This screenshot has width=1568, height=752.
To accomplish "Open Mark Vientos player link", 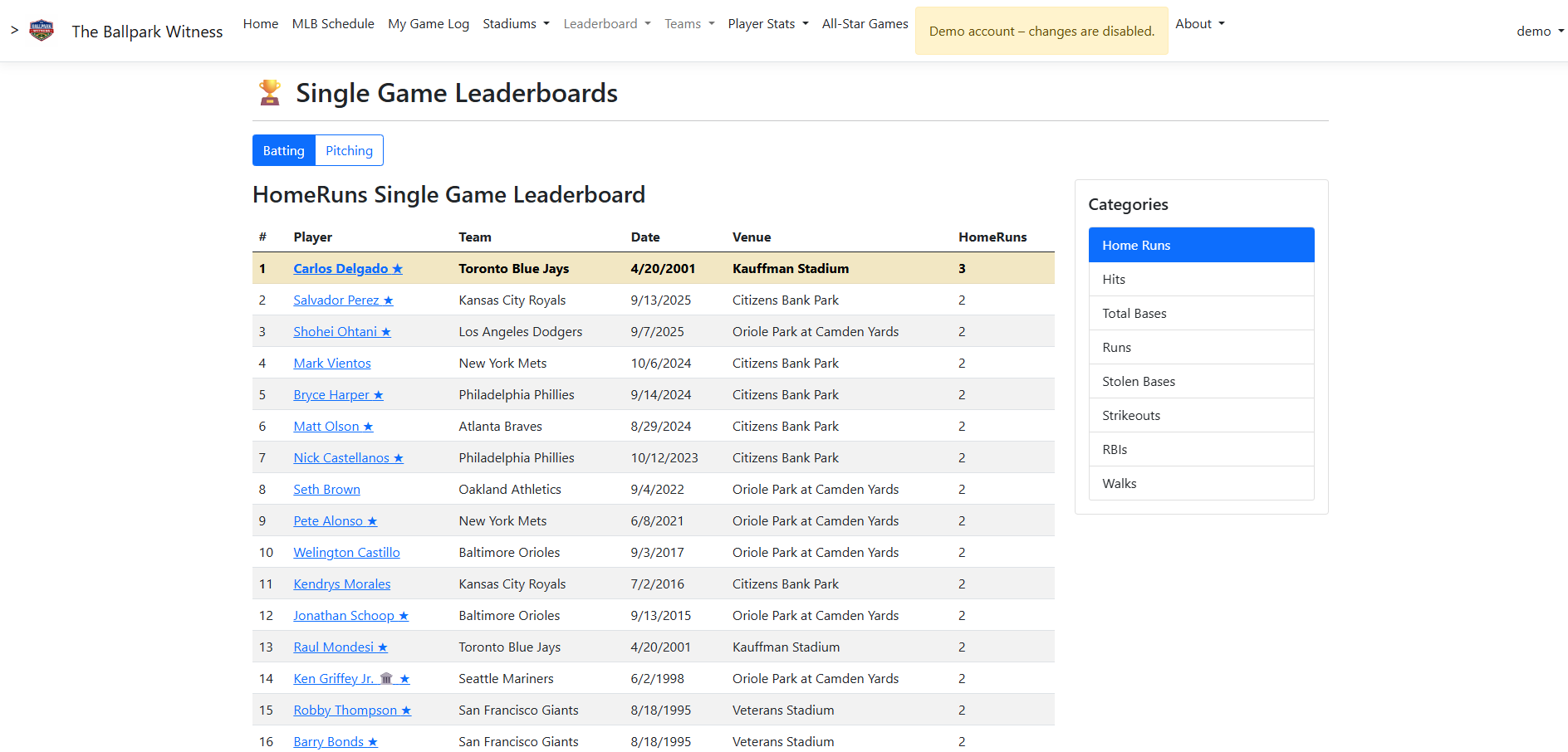I will point(332,364).
